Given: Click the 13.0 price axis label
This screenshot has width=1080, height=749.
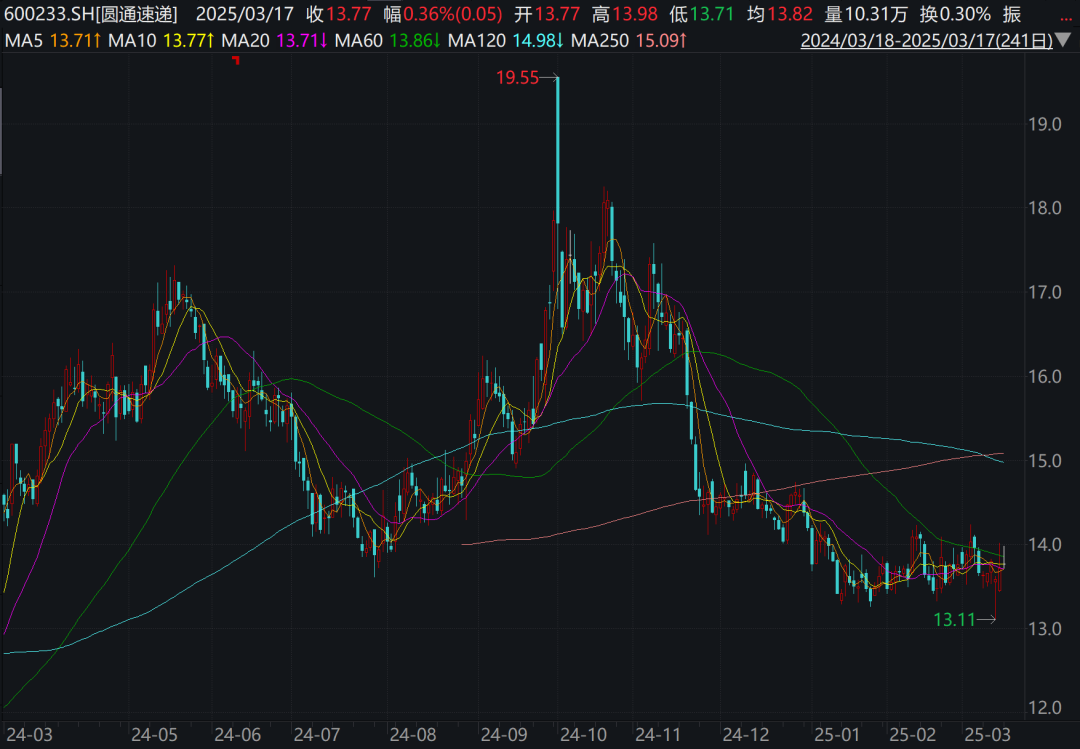Looking at the screenshot, I should 1044,628.
